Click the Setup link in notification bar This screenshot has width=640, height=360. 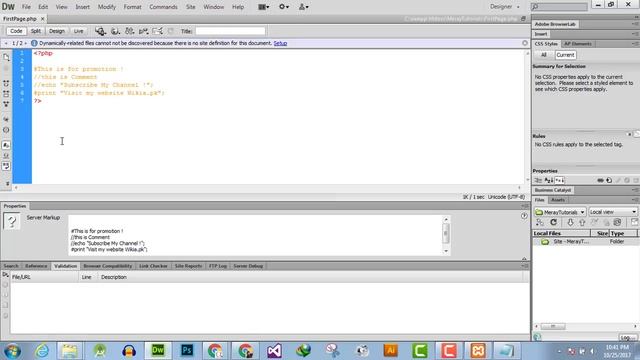[x=280, y=43]
